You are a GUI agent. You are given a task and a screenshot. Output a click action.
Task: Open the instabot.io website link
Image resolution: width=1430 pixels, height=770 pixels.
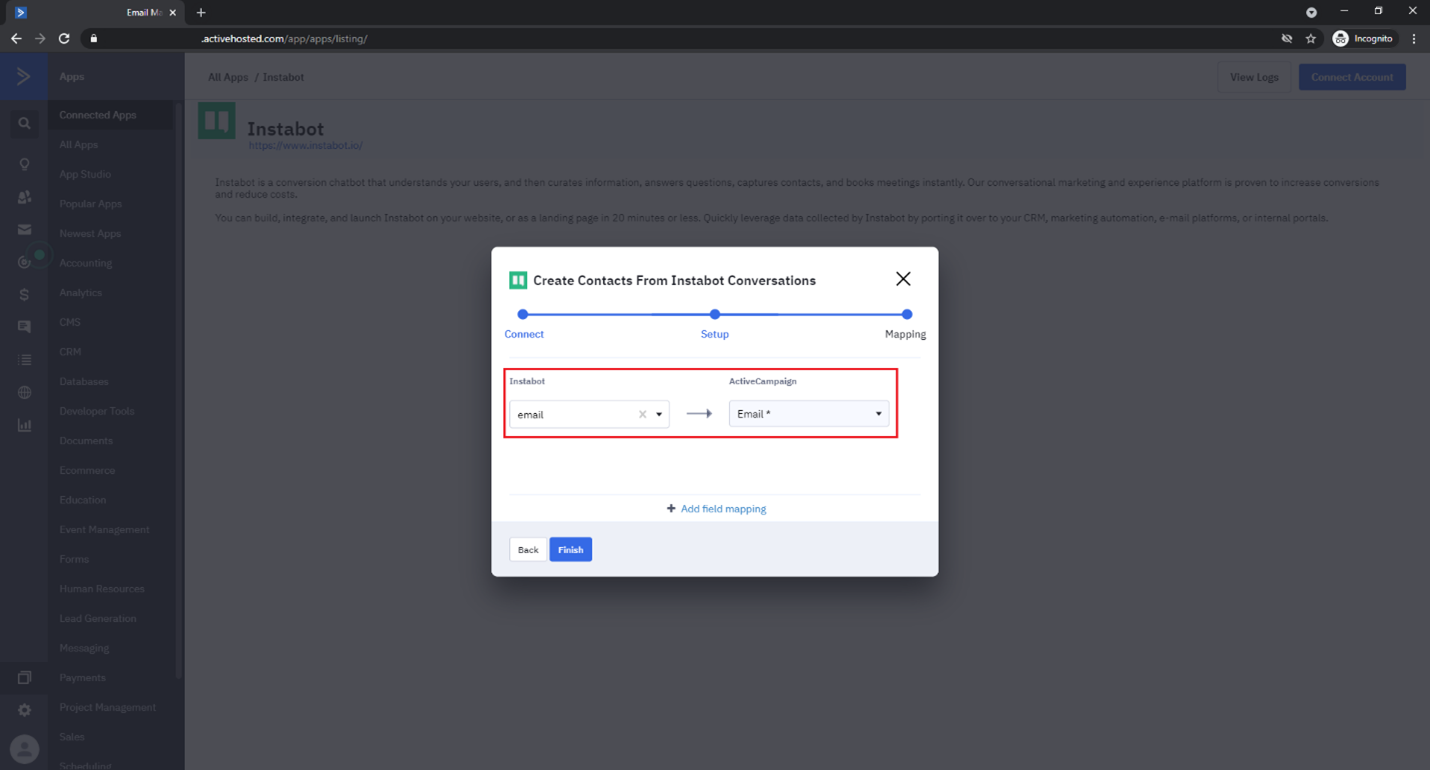(x=306, y=146)
